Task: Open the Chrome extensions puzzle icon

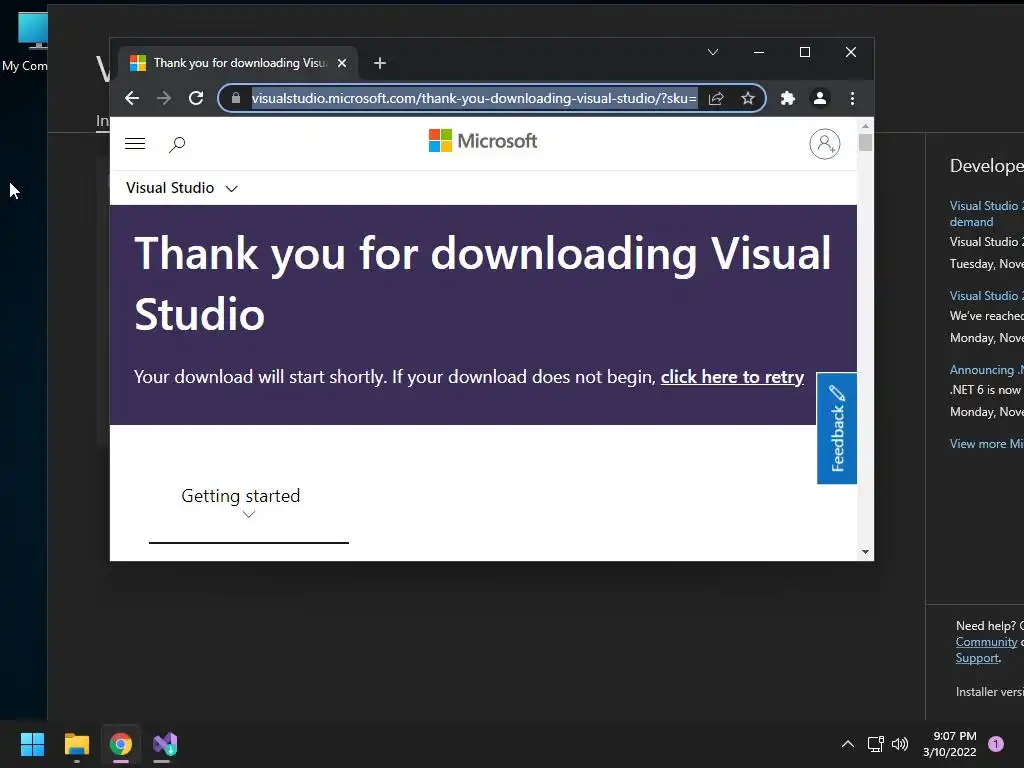Action: (788, 98)
